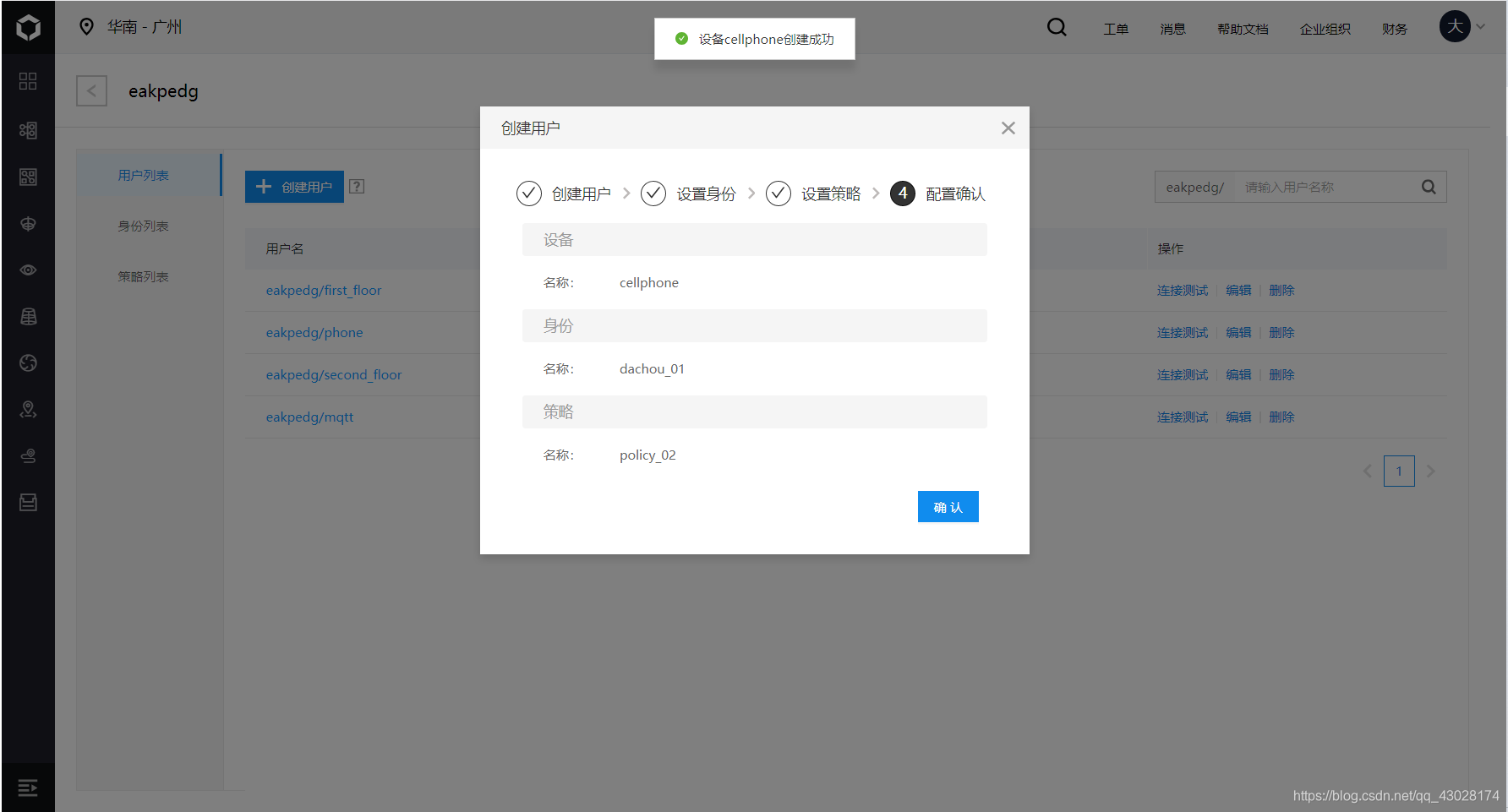Click the step 4 配置确认 indicator
The height and width of the screenshot is (812, 1508).
pyautogui.click(x=903, y=193)
